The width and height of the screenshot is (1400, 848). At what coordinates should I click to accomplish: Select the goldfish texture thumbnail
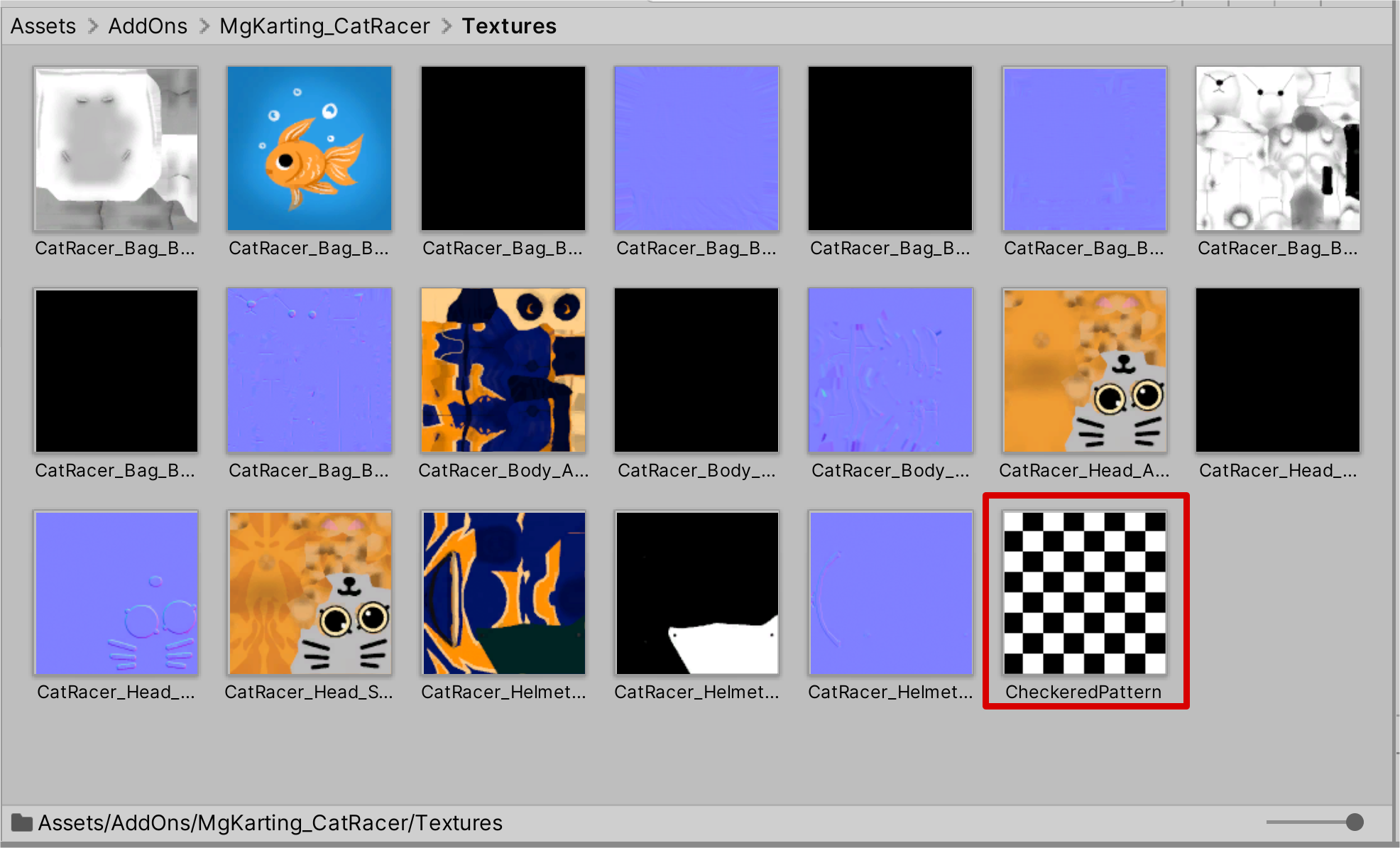(x=309, y=149)
